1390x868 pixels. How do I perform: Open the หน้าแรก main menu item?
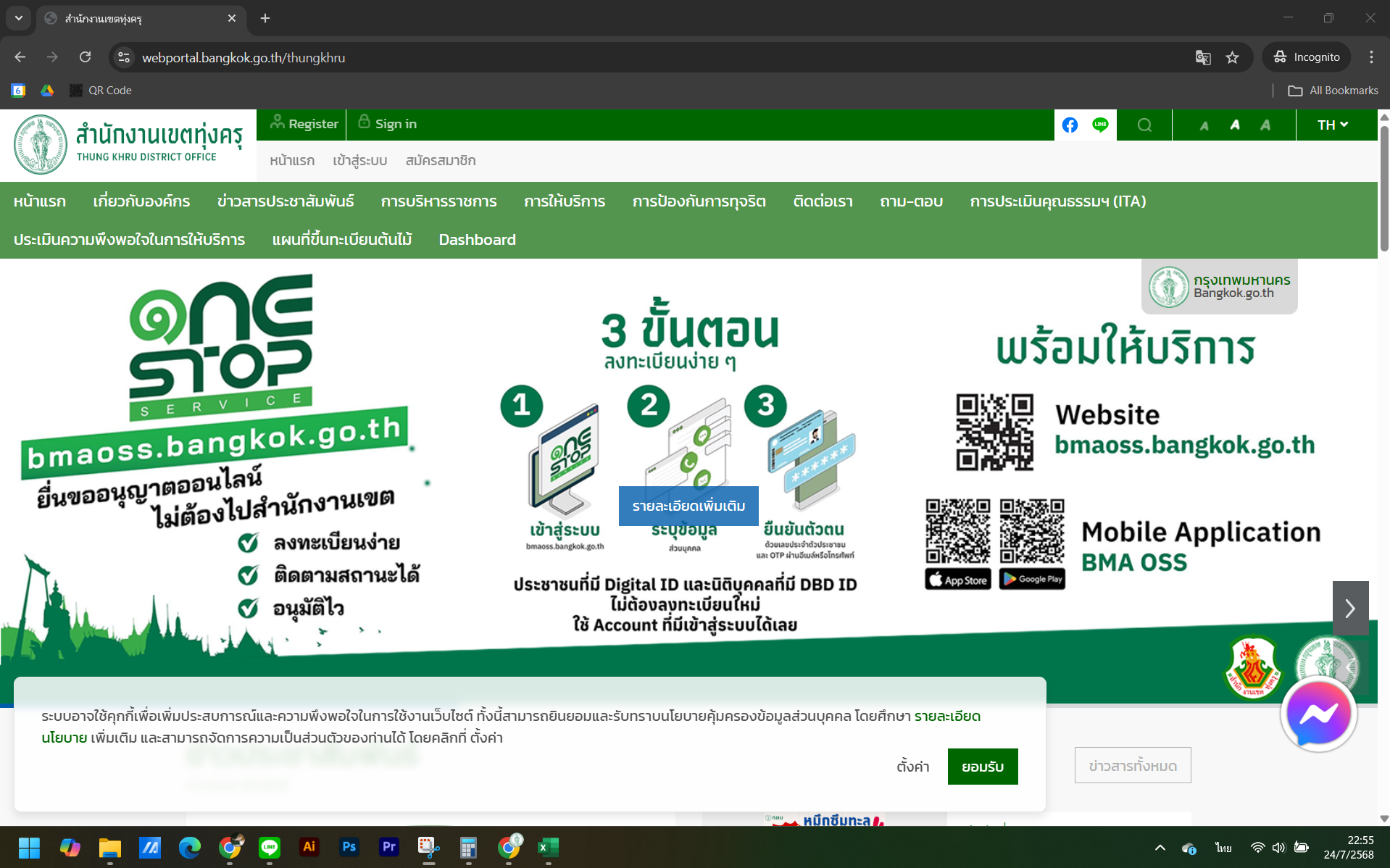coord(40,201)
